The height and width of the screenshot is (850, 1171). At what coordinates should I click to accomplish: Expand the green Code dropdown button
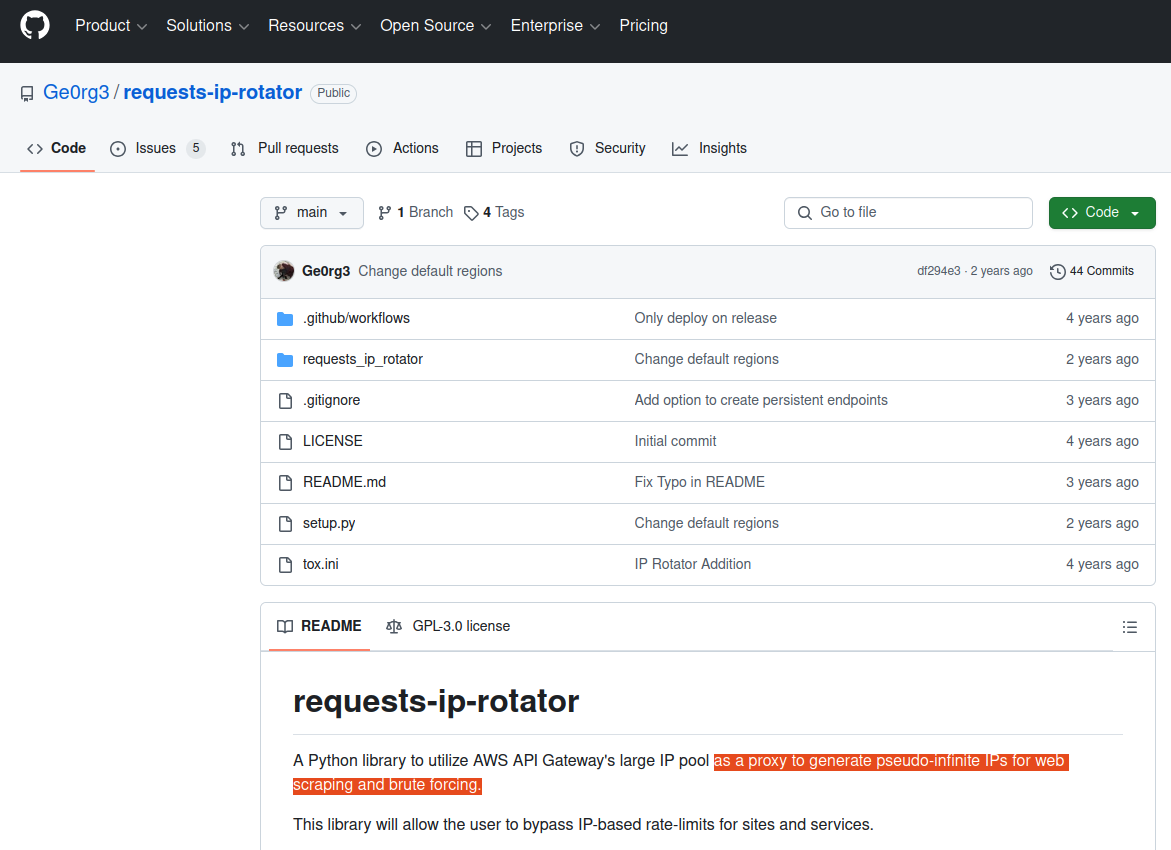(1101, 213)
